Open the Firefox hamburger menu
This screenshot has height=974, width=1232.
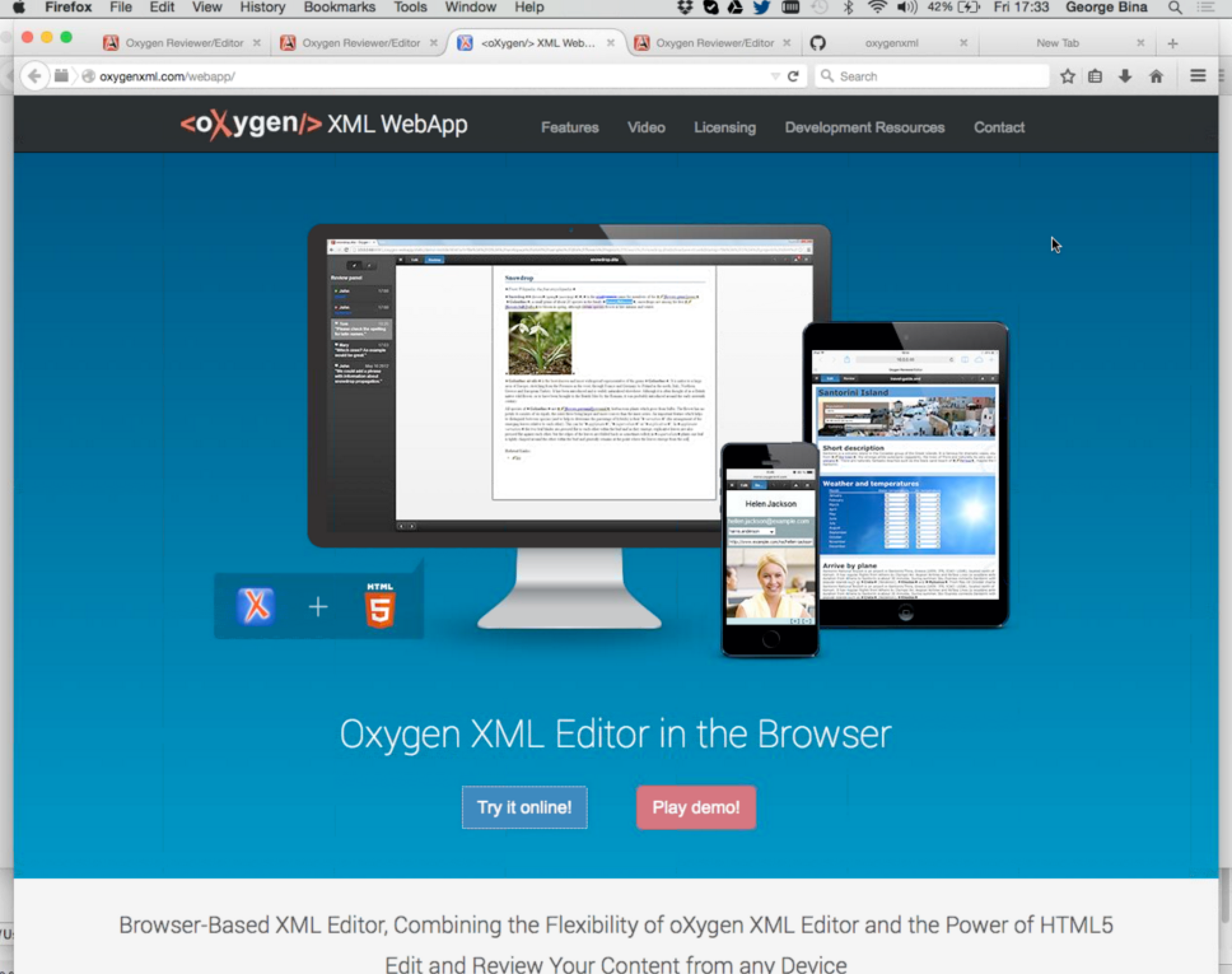pyautogui.click(x=1198, y=76)
